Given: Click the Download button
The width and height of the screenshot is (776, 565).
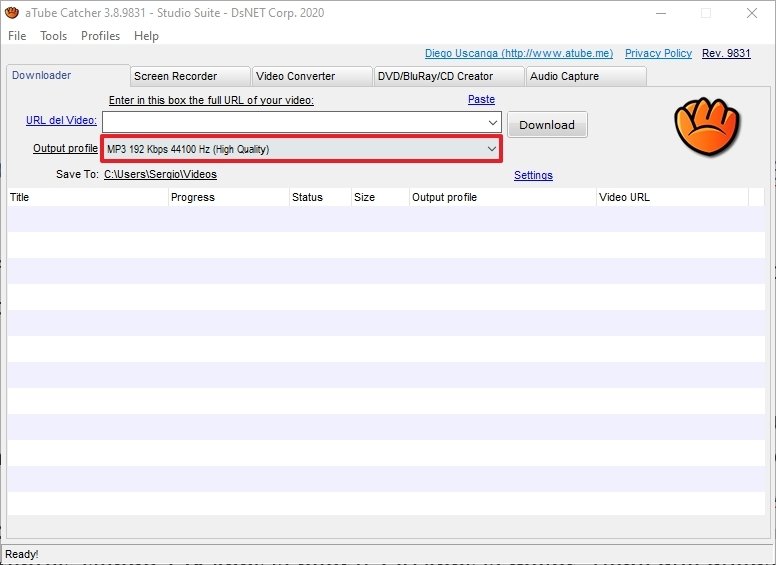Looking at the screenshot, I should (x=547, y=125).
